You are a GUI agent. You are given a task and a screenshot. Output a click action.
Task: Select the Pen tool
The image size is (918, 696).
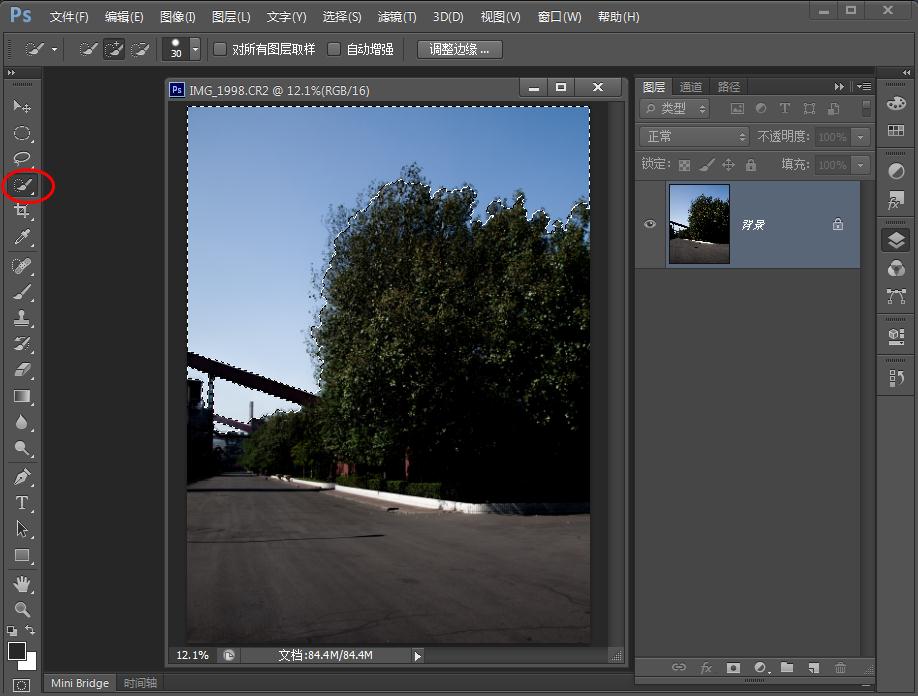[22, 477]
